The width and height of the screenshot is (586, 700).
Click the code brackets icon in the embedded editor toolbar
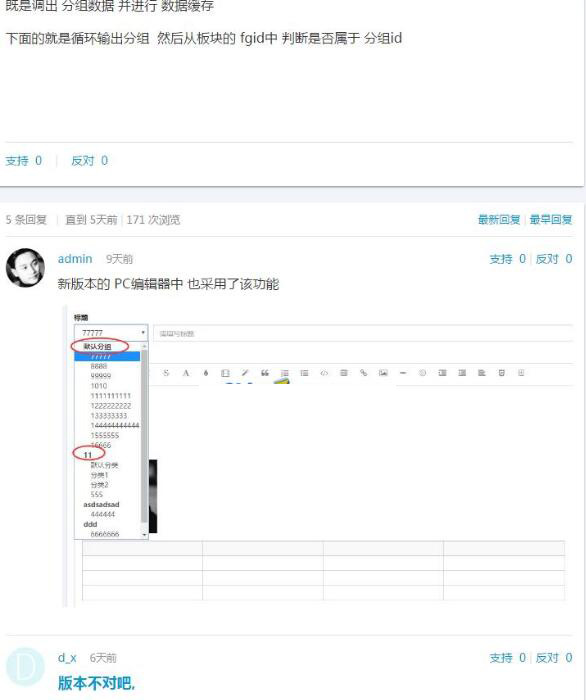324,373
